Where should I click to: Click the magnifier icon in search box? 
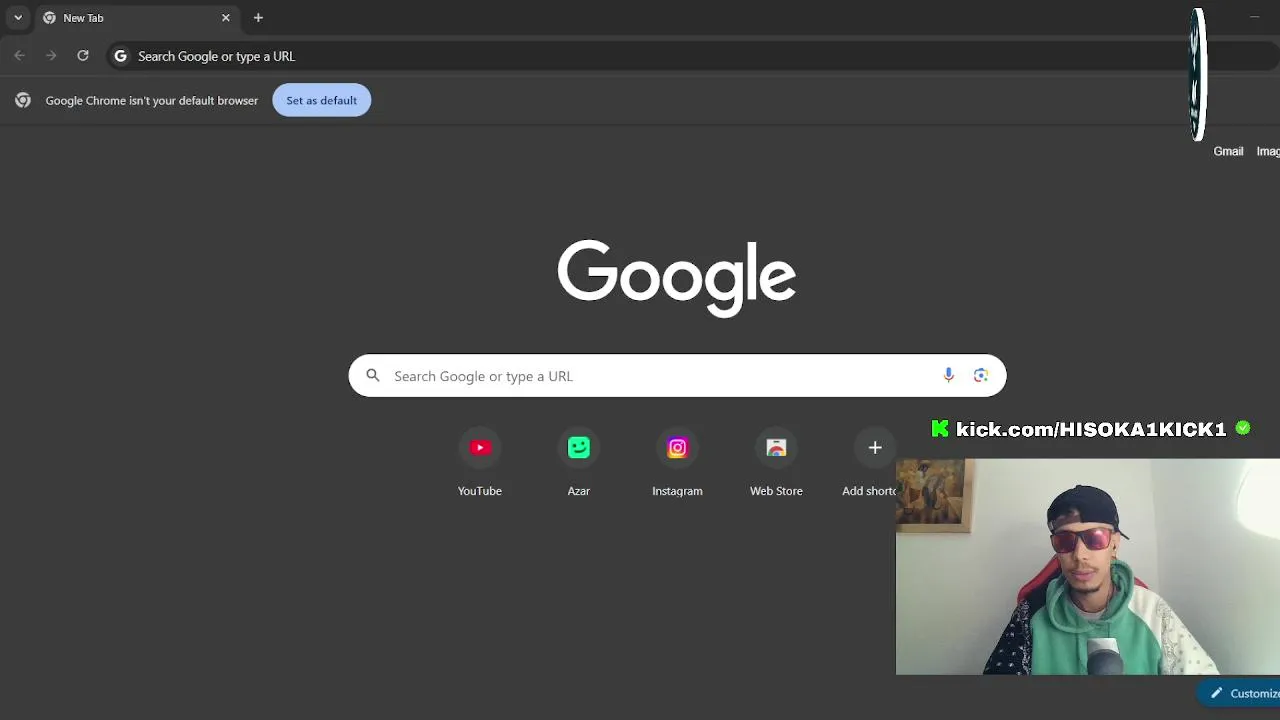(x=373, y=376)
